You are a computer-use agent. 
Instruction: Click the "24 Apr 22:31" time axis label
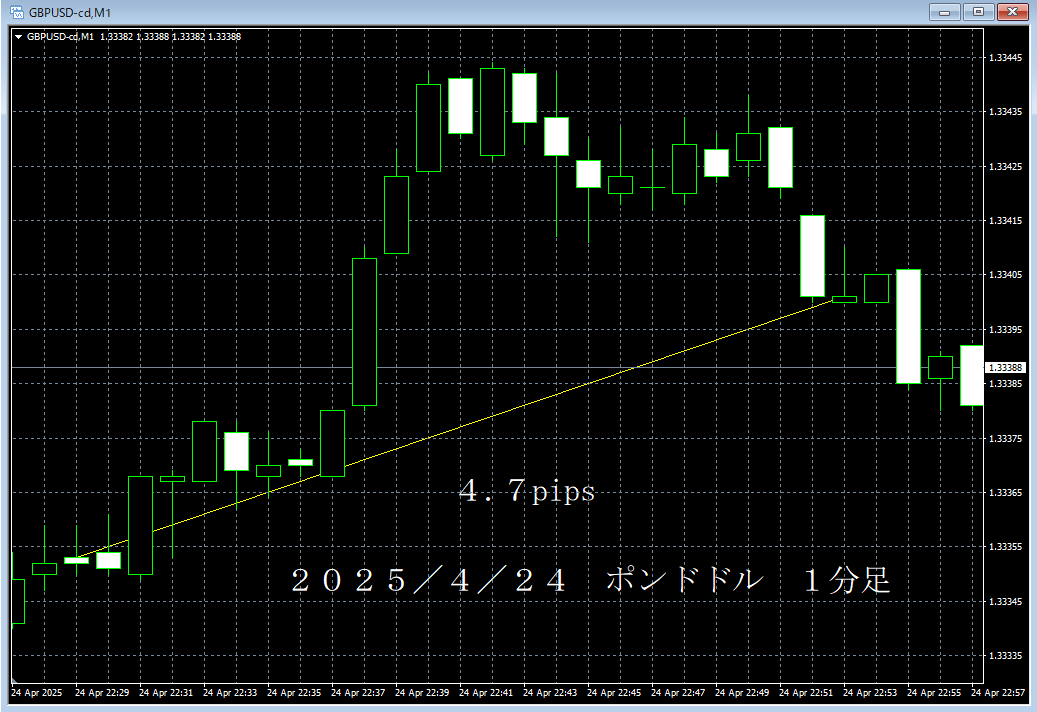[166, 692]
